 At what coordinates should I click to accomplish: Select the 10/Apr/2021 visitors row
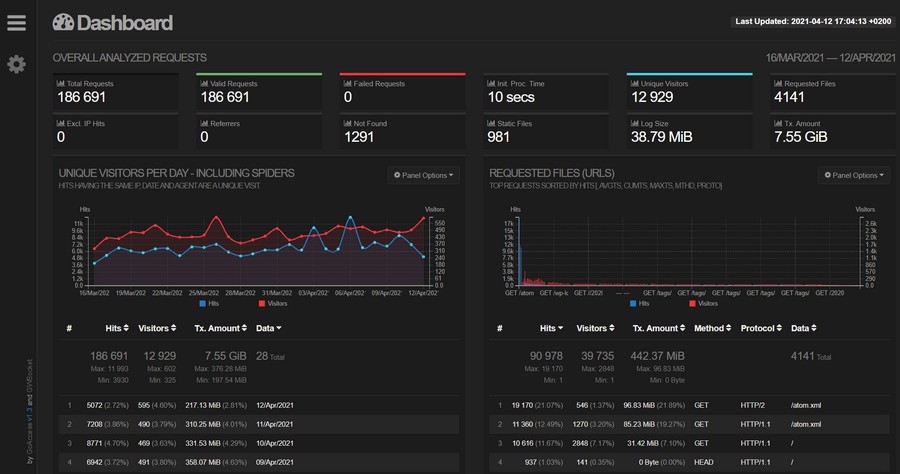pos(258,443)
